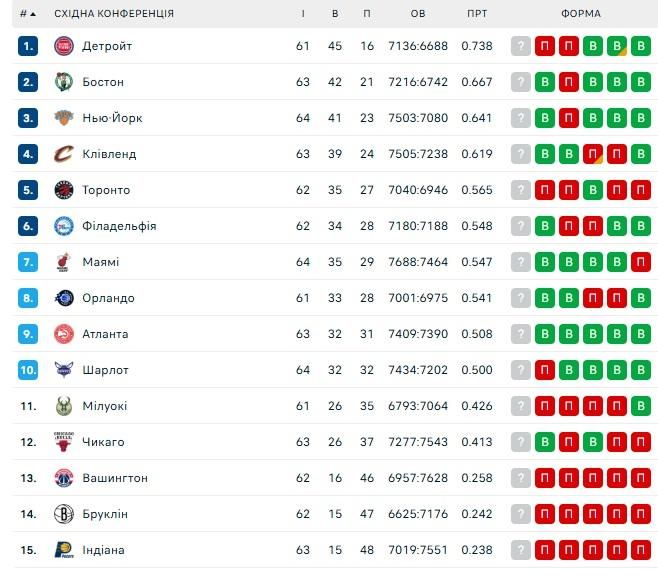The image size is (658, 576).
Task: Sort table by the # rank column
Action: pos(28,14)
